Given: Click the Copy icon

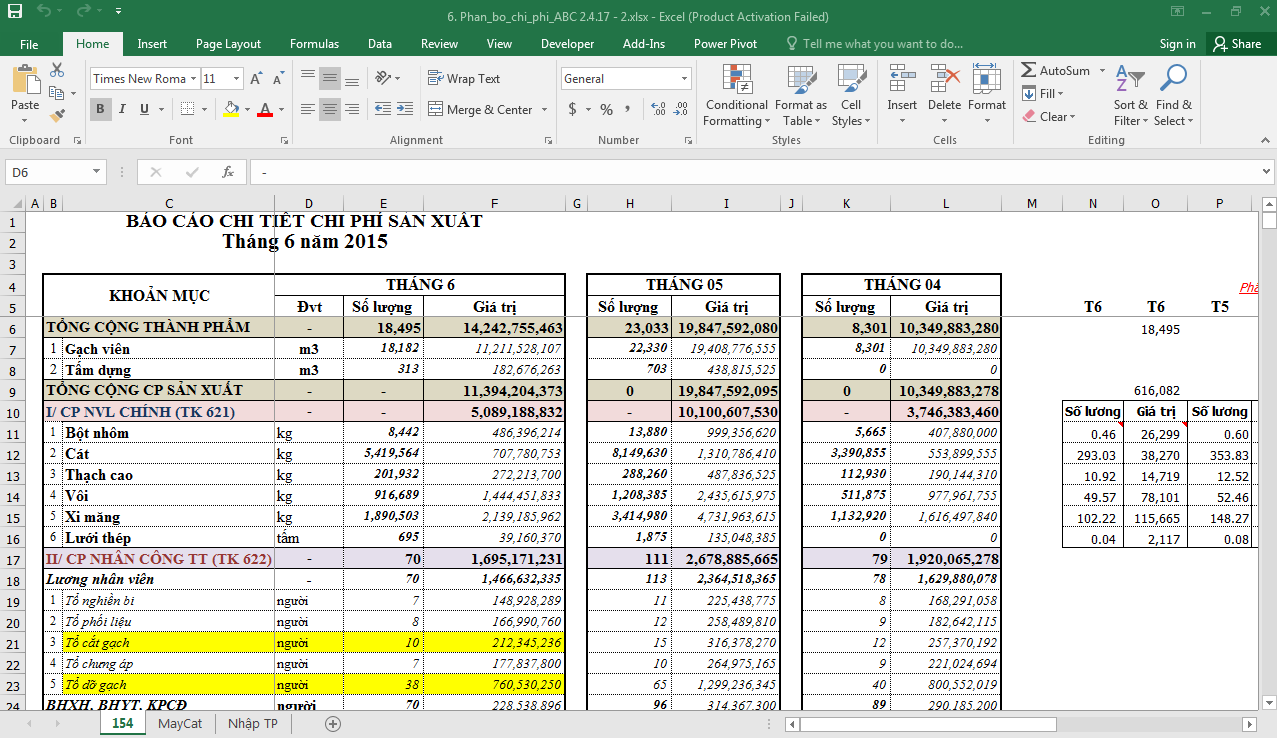Looking at the screenshot, I should pos(57,94).
